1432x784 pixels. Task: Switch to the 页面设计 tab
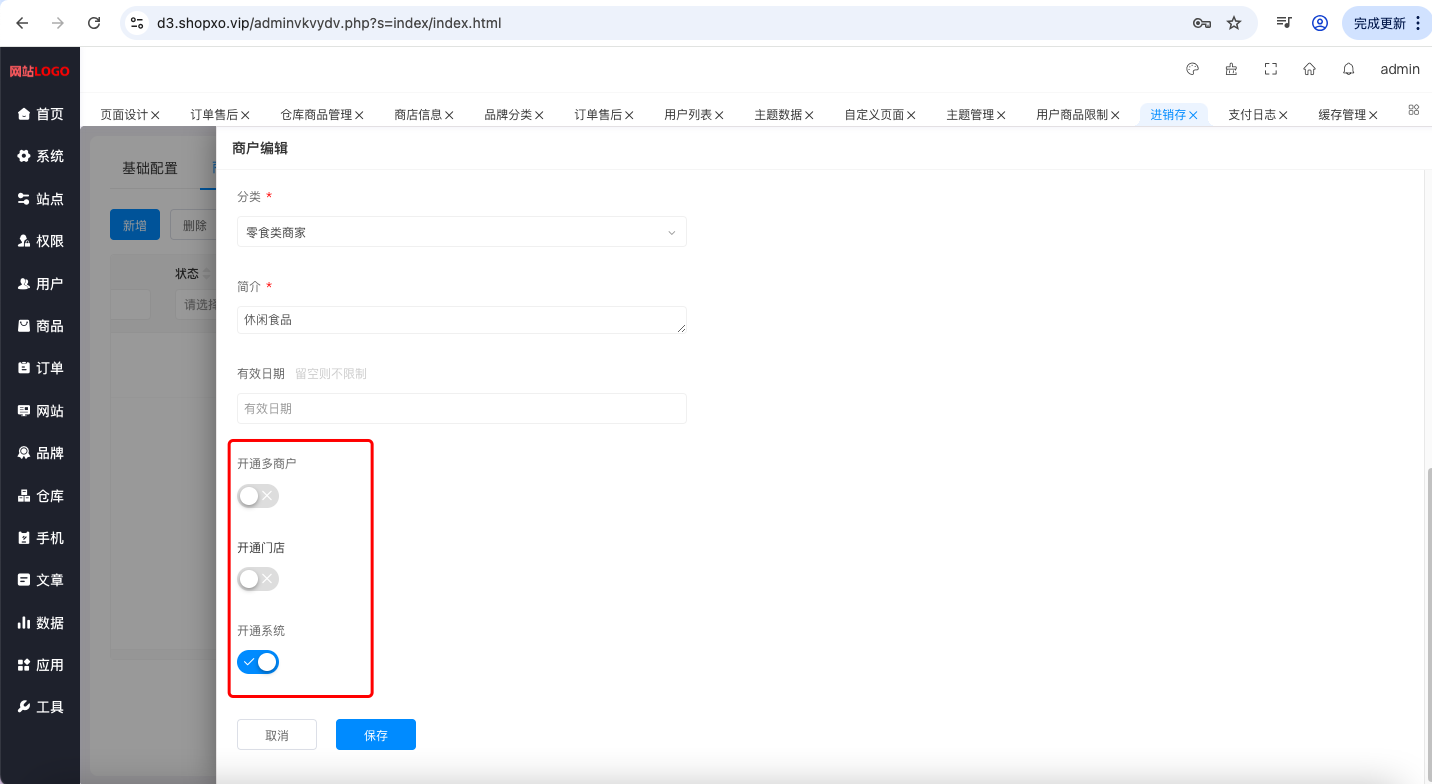coord(124,115)
